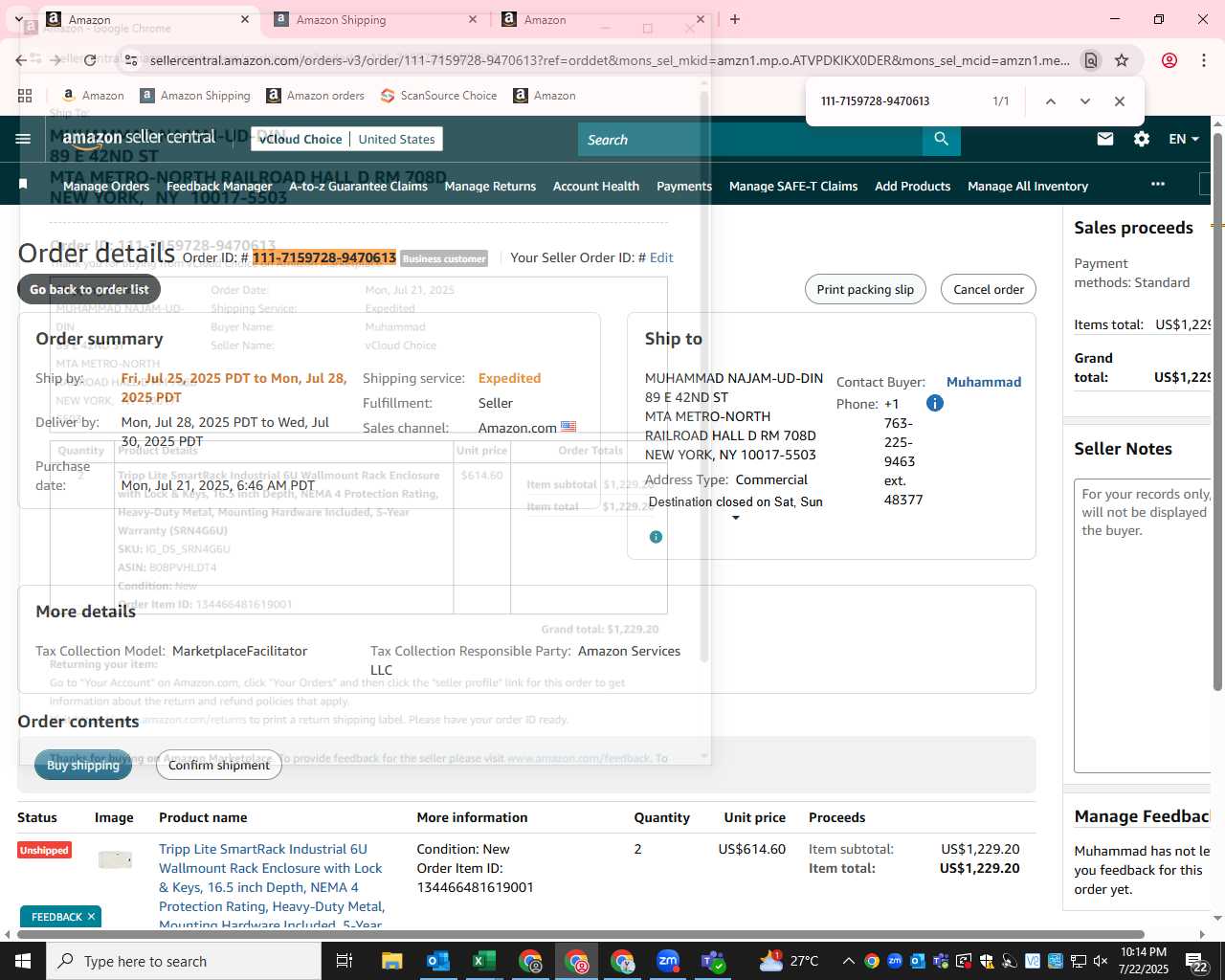Open Account Health menu item

(x=596, y=186)
